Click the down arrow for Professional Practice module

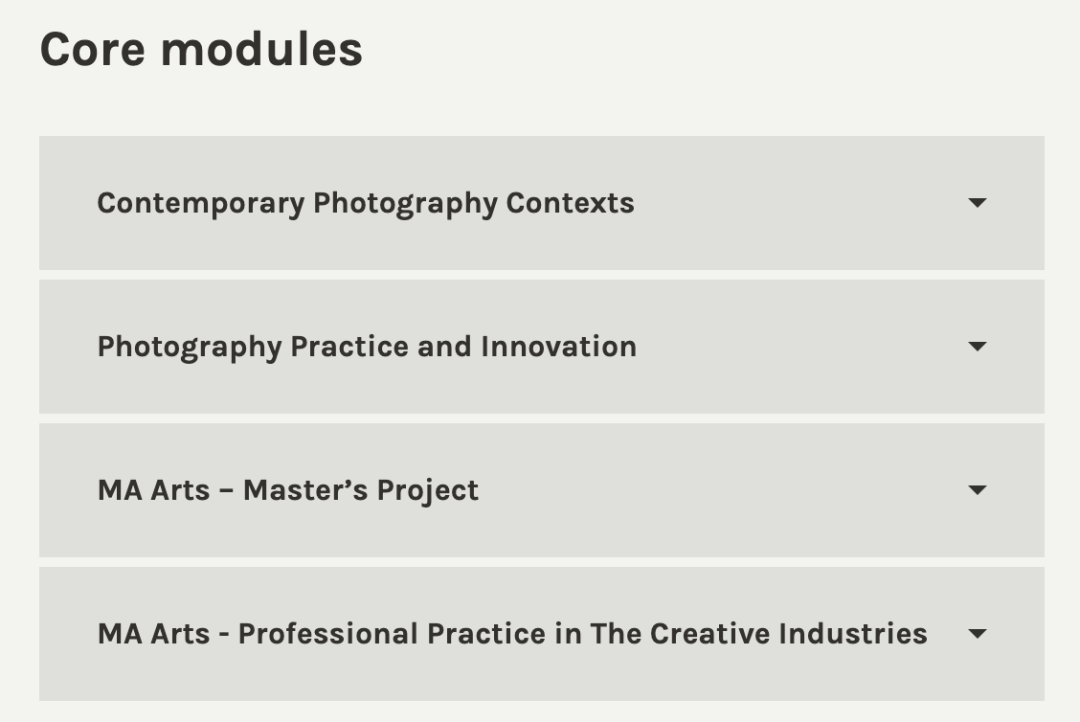click(x=977, y=634)
